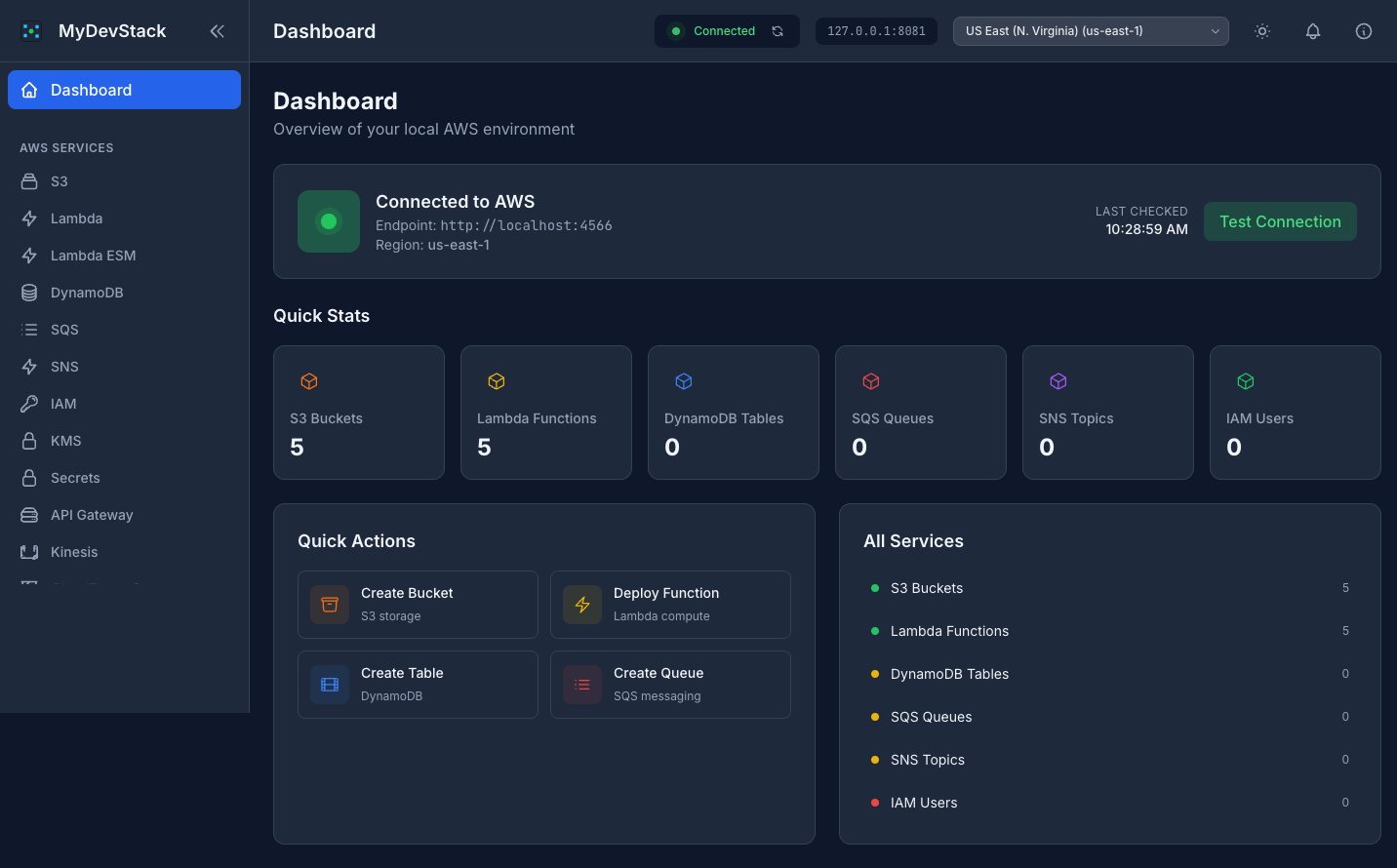Select DynamoDB in the sidebar
Image resolution: width=1397 pixels, height=868 pixels.
124,293
